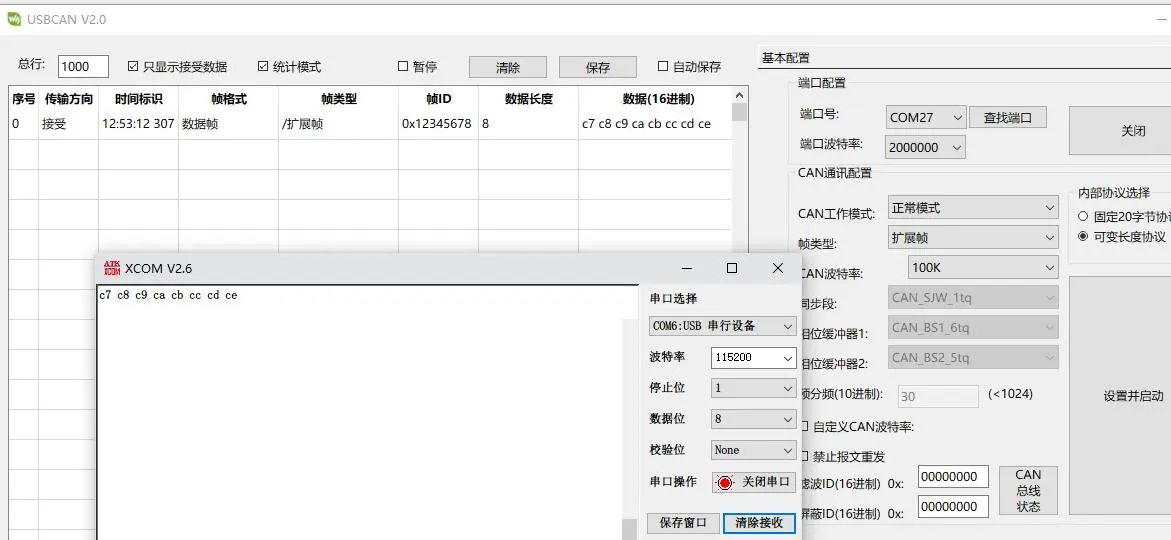Select 可变长度协议 radio button
The image size is (1171, 540).
pos(1083,236)
